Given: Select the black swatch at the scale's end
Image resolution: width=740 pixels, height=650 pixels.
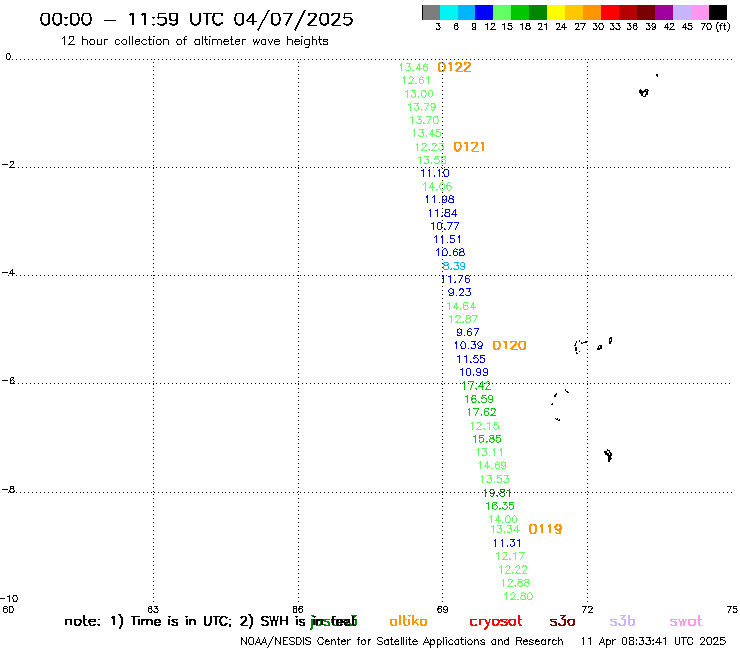Looking at the screenshot, I should click(x=717, y=12).
